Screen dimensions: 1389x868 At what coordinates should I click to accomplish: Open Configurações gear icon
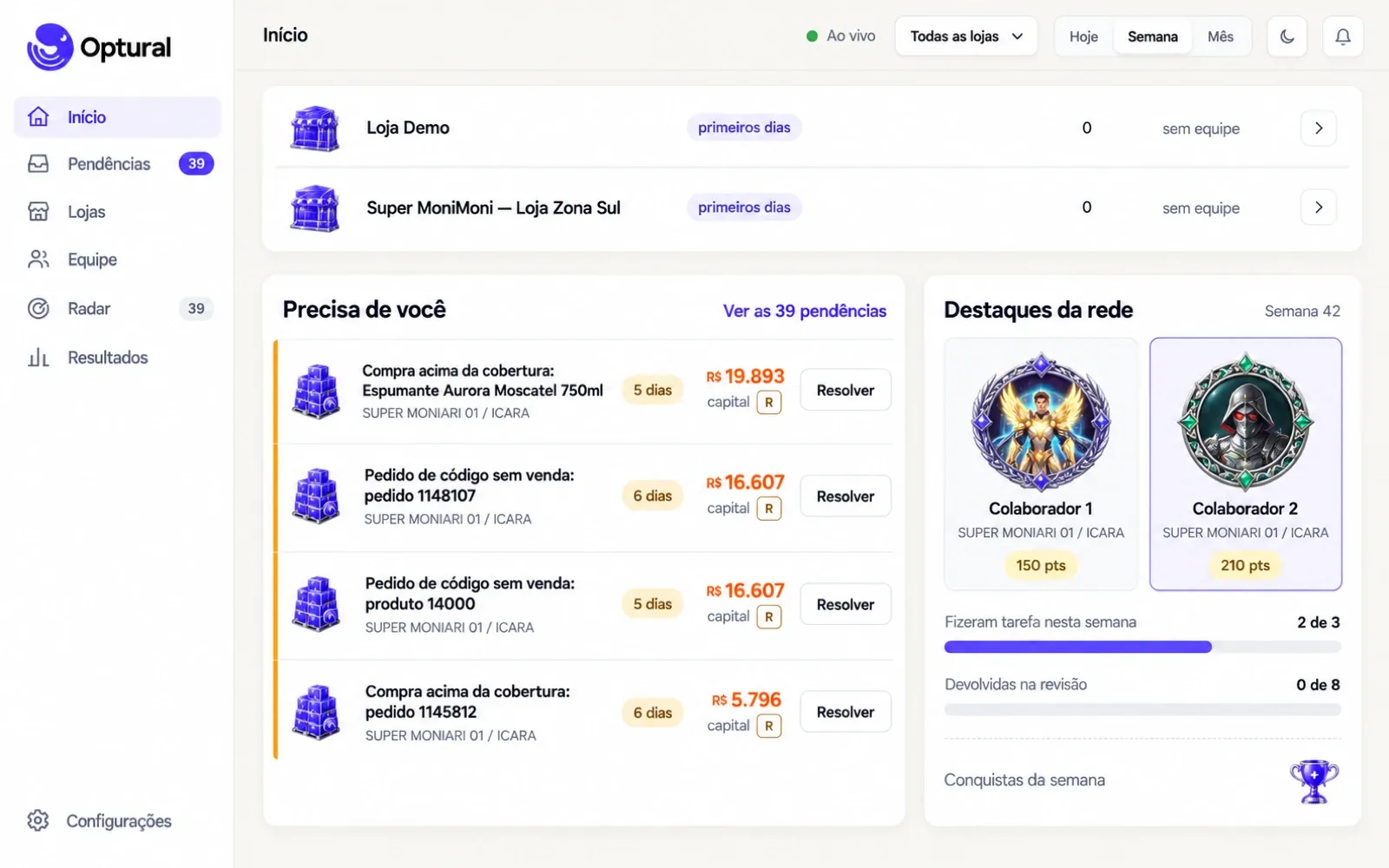(x=38, y=820)
